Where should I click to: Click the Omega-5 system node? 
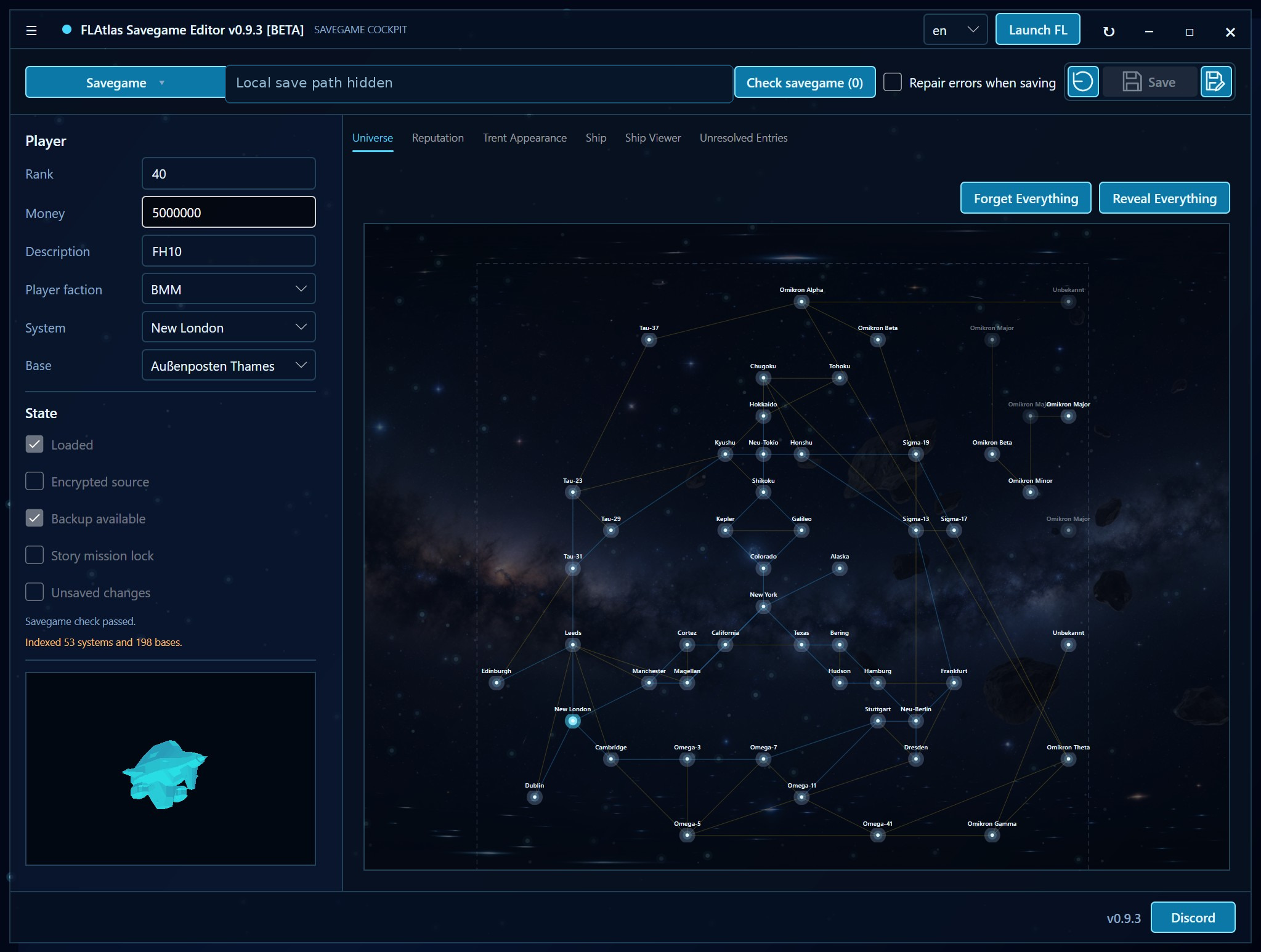coord(687,836)
